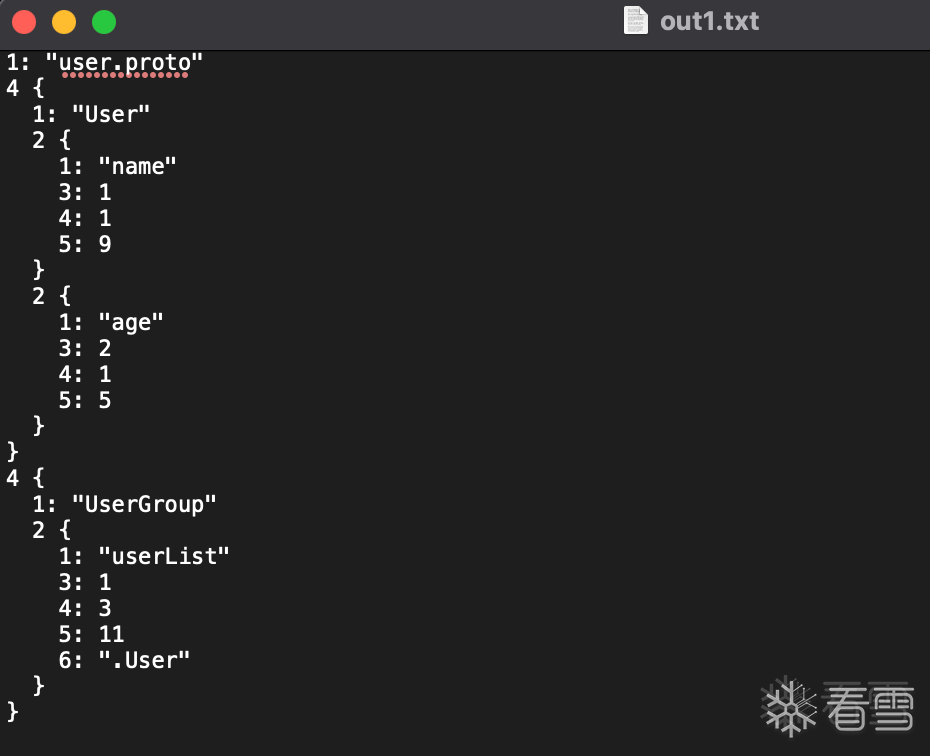Click the "5: 11" line

click(x=91, y=634)
